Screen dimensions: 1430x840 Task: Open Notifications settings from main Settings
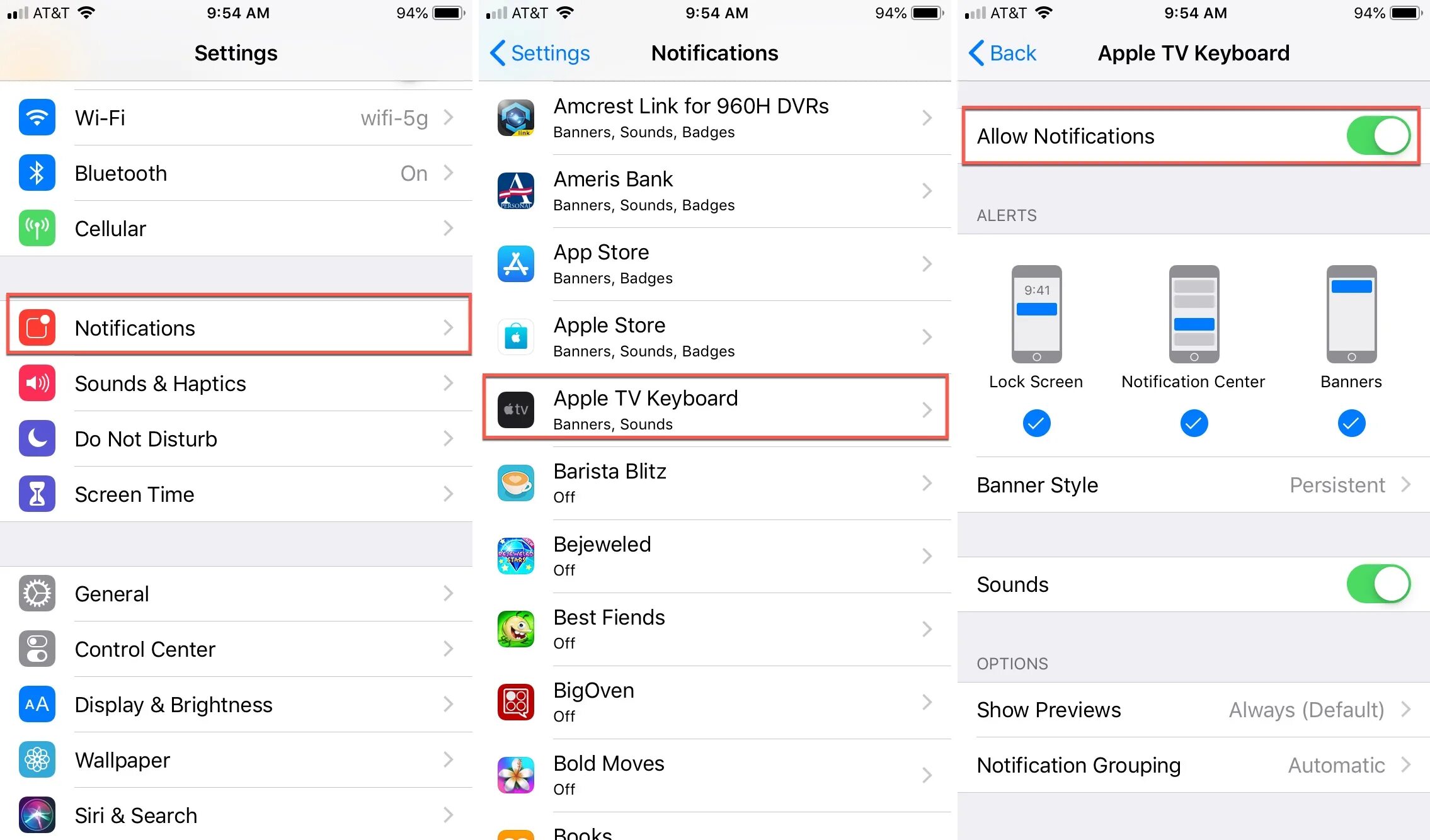click(x=235, y=326)
